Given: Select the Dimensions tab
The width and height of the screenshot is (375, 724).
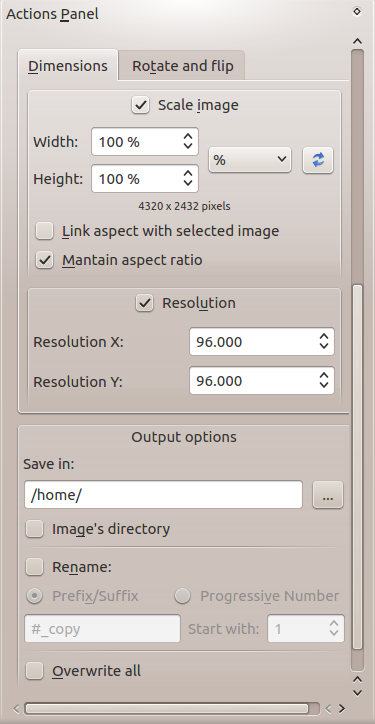Looking at the screenshot, I should (x=68, y=66).
